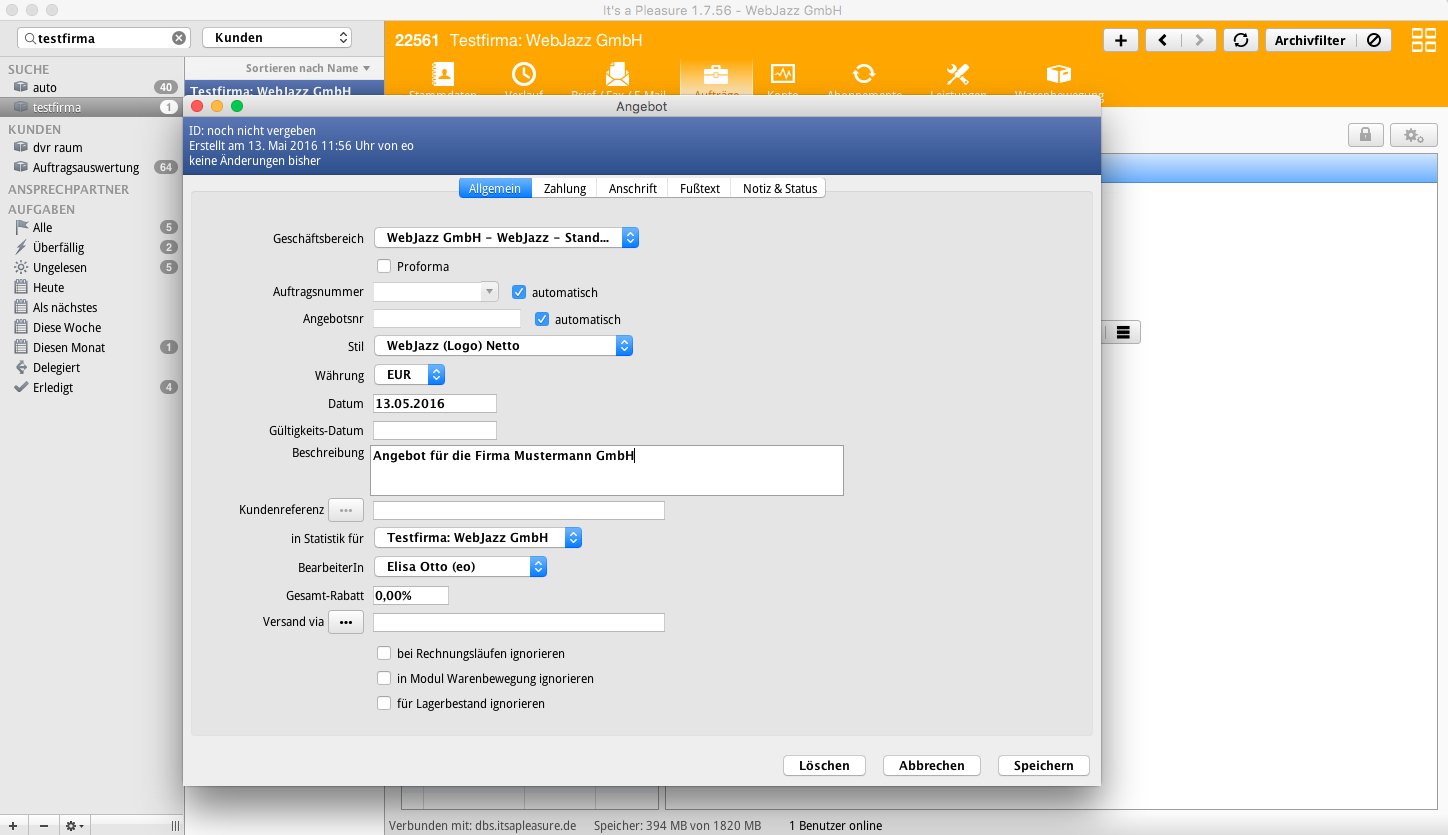Click the list lines icon behind dialog
1448x835 pixels.
click(1123, 332)
